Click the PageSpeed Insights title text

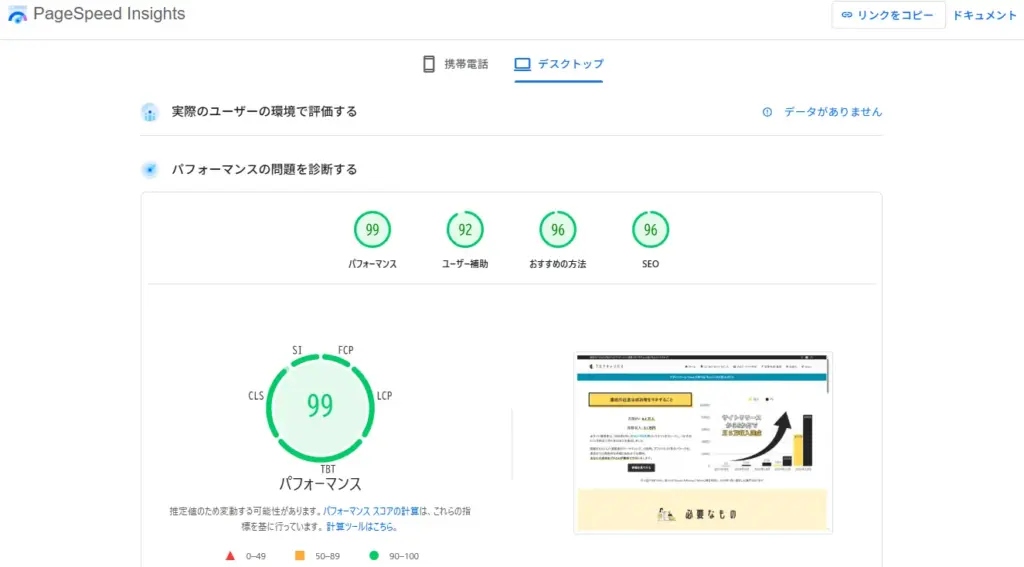click(109, 14)
